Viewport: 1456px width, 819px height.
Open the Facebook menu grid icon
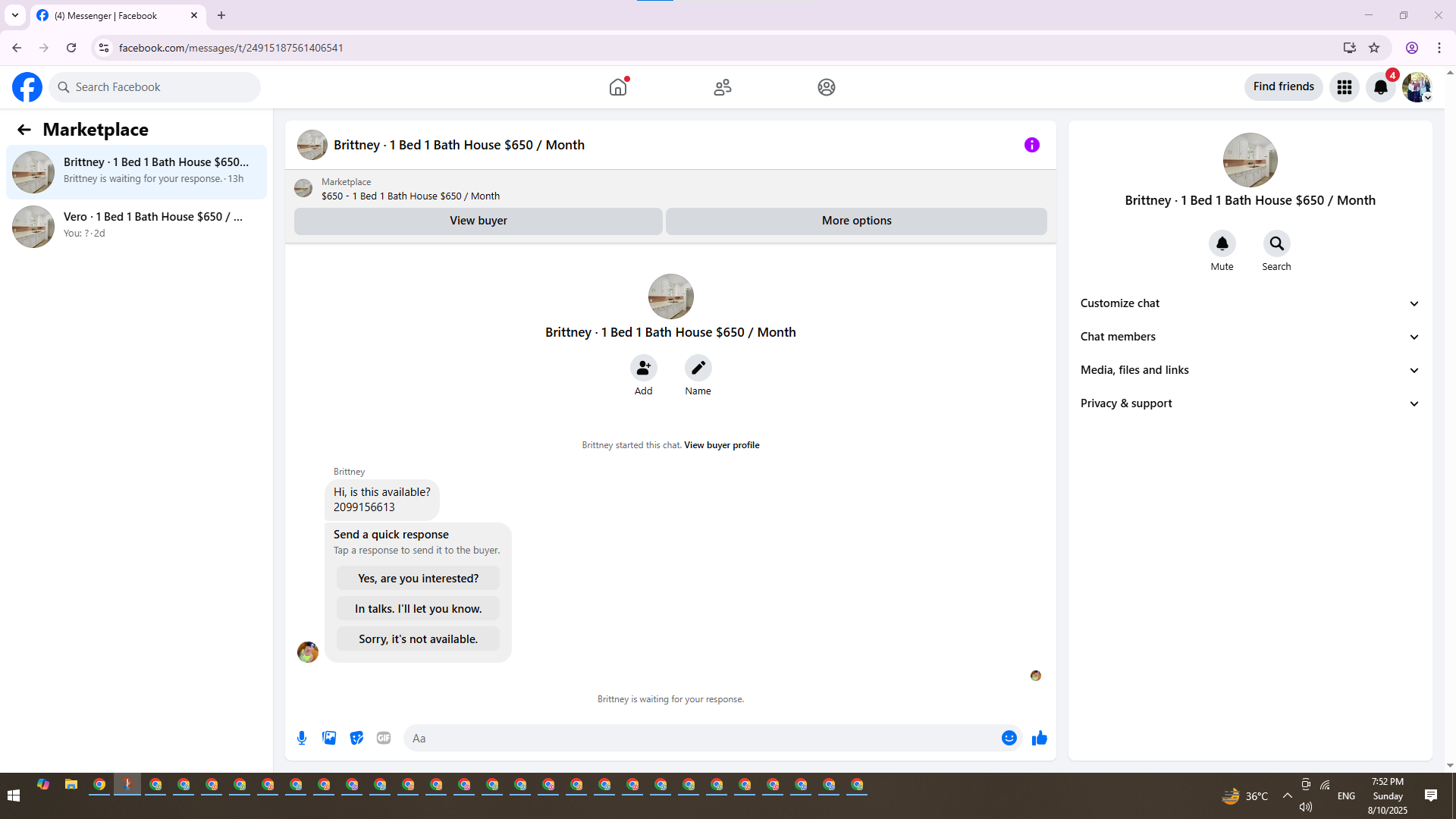tap(1344, 87)
